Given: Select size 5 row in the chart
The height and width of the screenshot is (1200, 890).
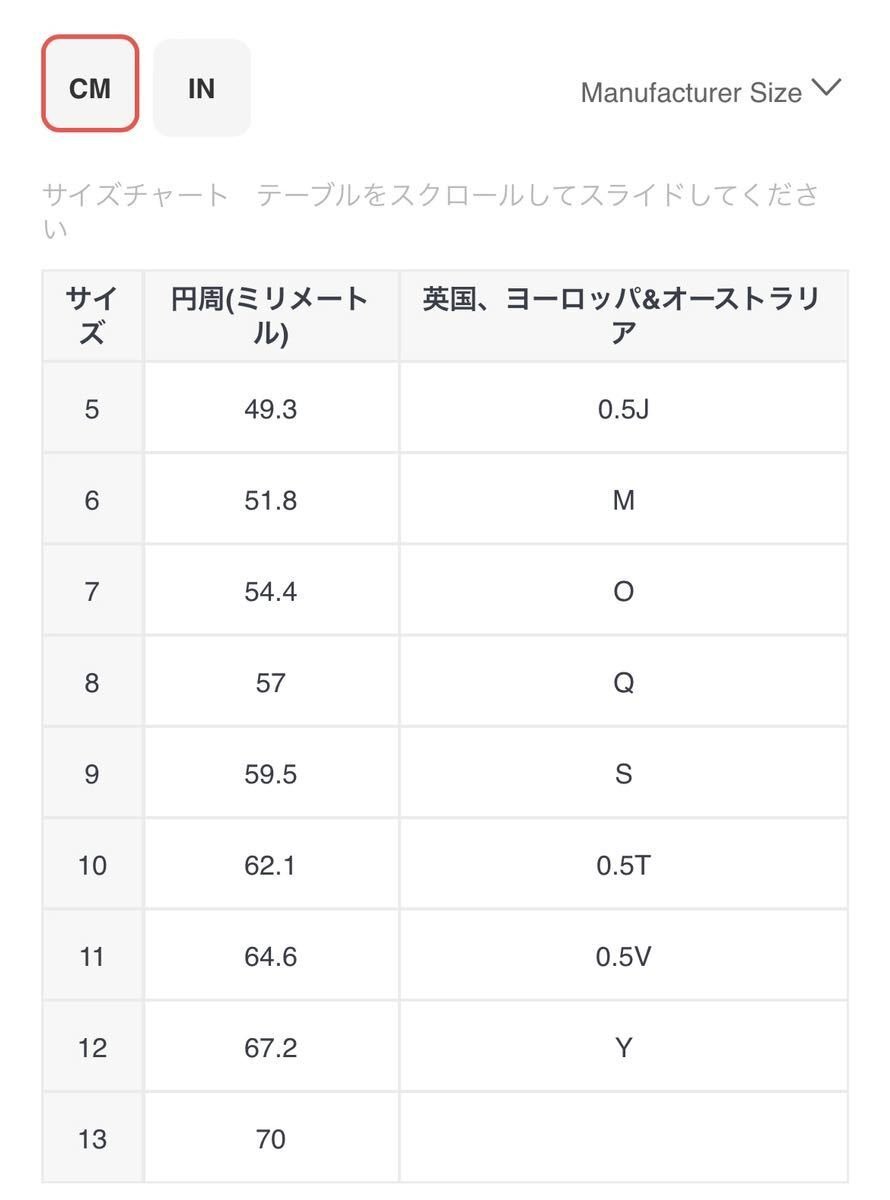Looking at the screenshot, I should (91, 408).
